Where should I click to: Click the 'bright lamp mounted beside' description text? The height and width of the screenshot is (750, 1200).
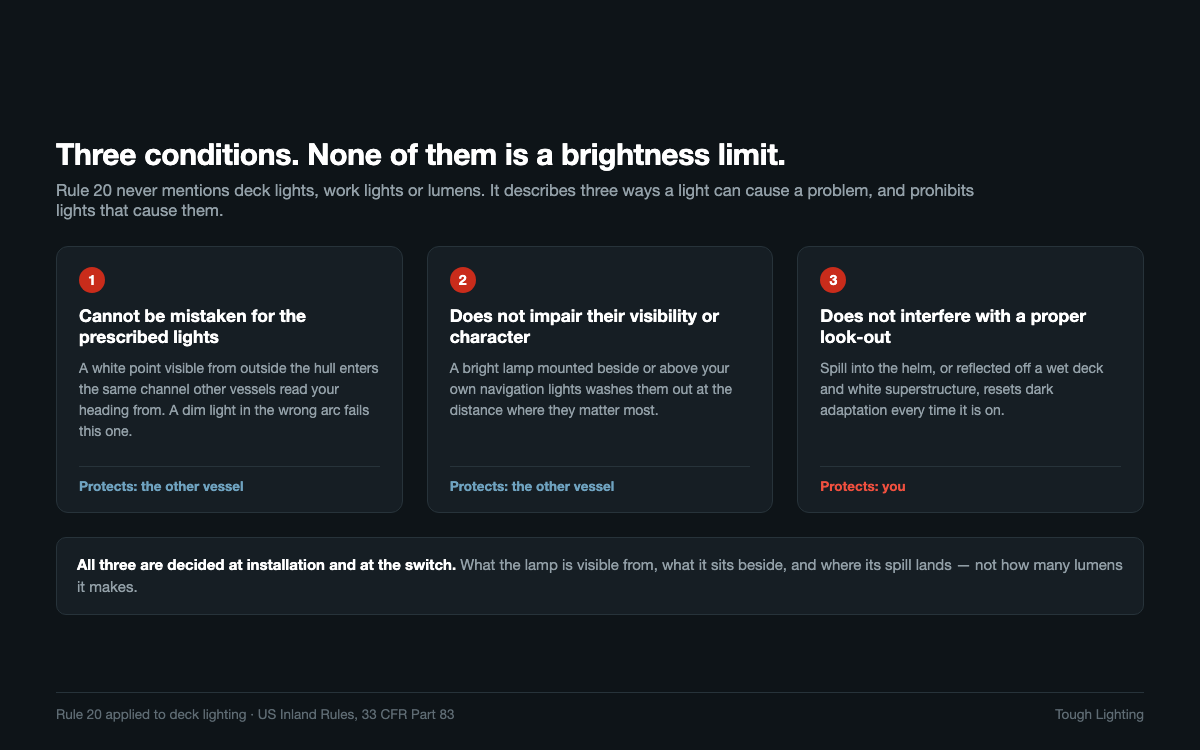click(x=591, y=389)
